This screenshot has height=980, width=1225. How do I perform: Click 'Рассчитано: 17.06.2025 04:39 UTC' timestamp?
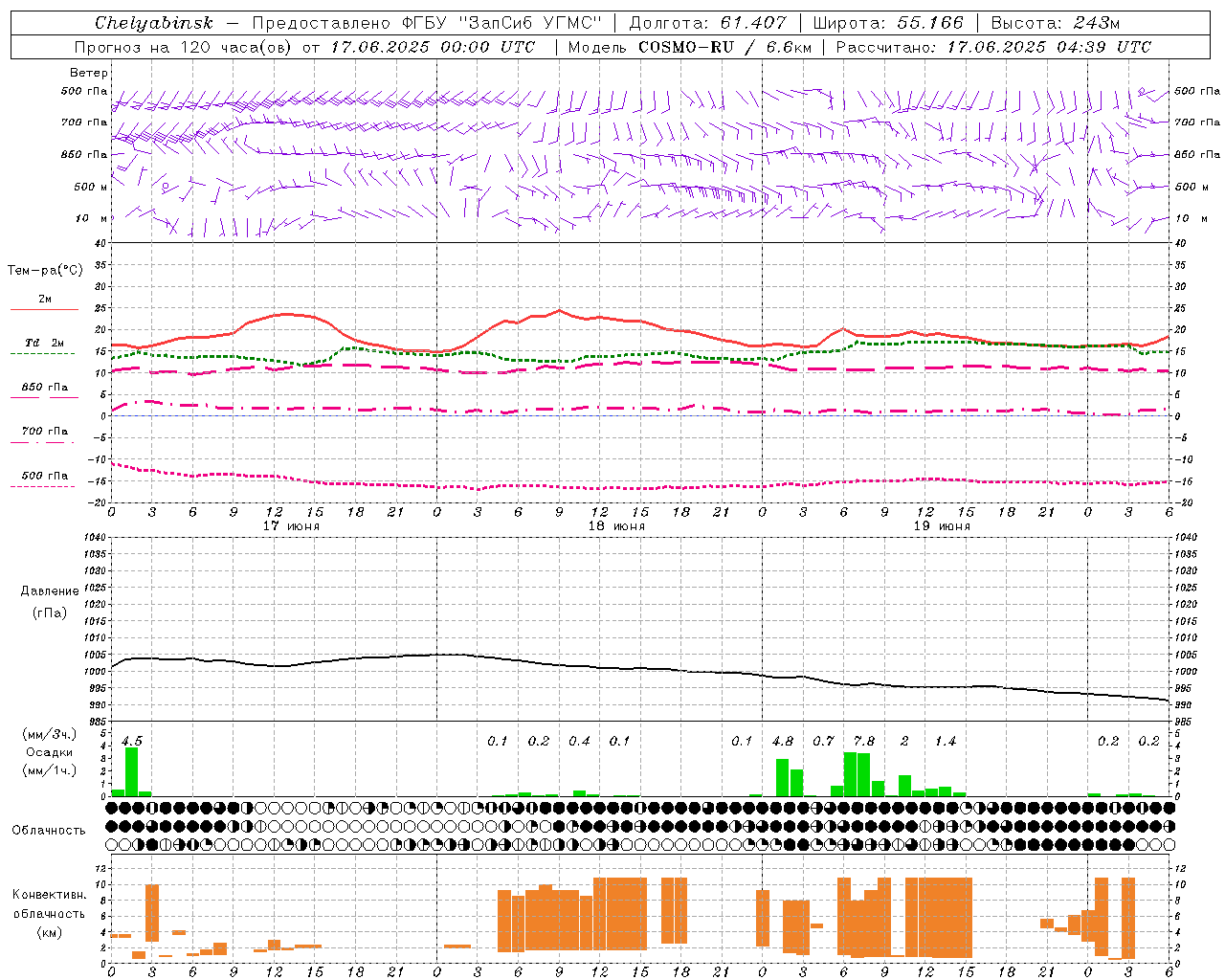993,47
